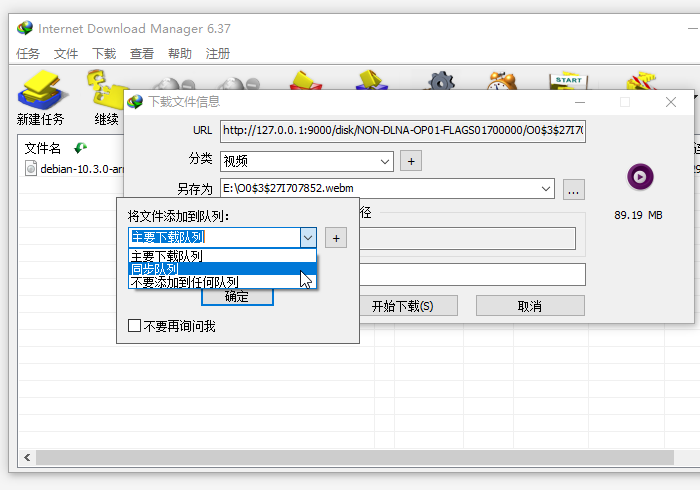Image resolution: width=700 pixels, height=490 pixels.
Task: Click the file icon of debian-10.3.0 row
Action: [x=31, y=169]
